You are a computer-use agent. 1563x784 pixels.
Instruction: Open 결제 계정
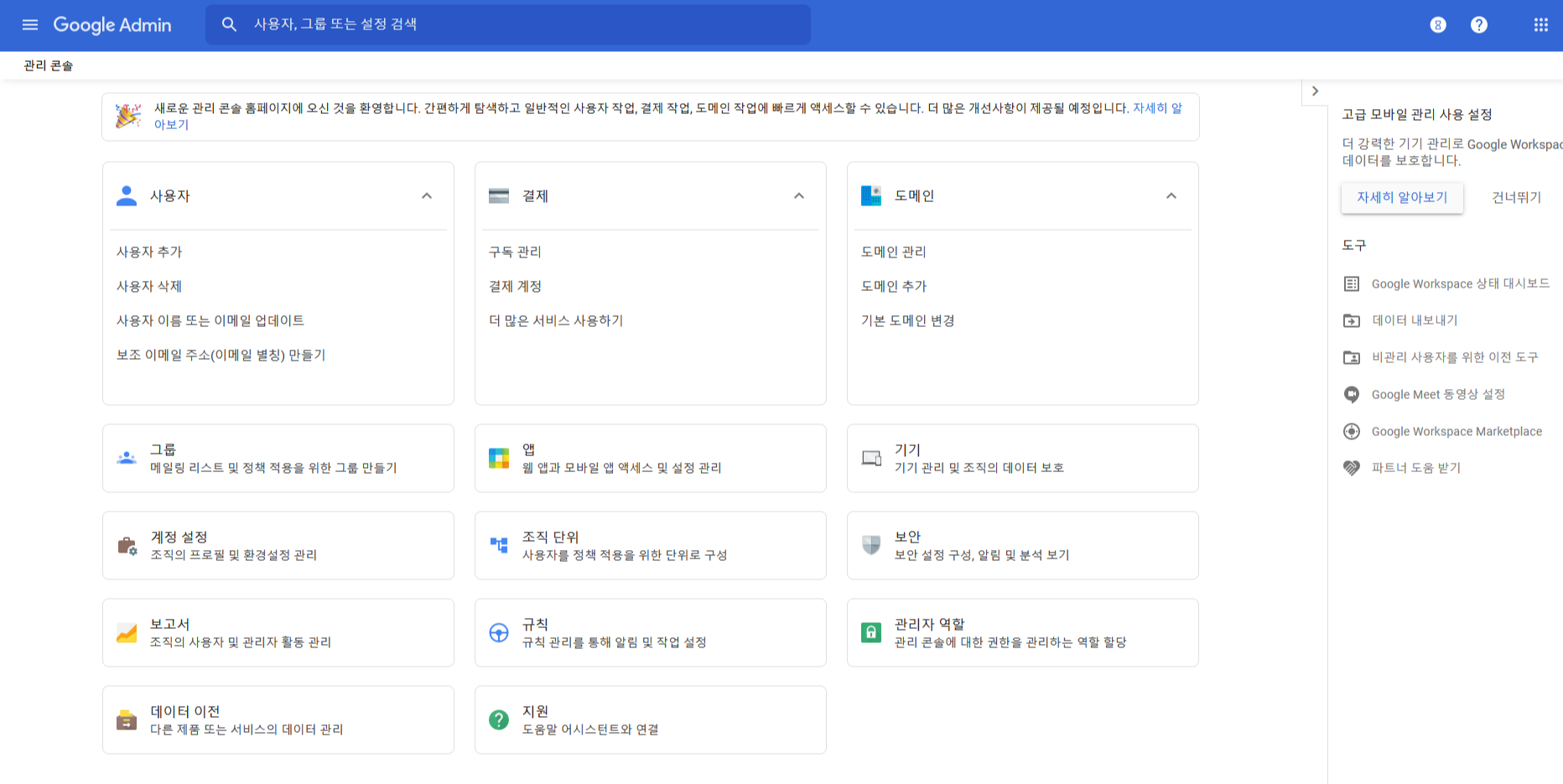pos(515,286)
